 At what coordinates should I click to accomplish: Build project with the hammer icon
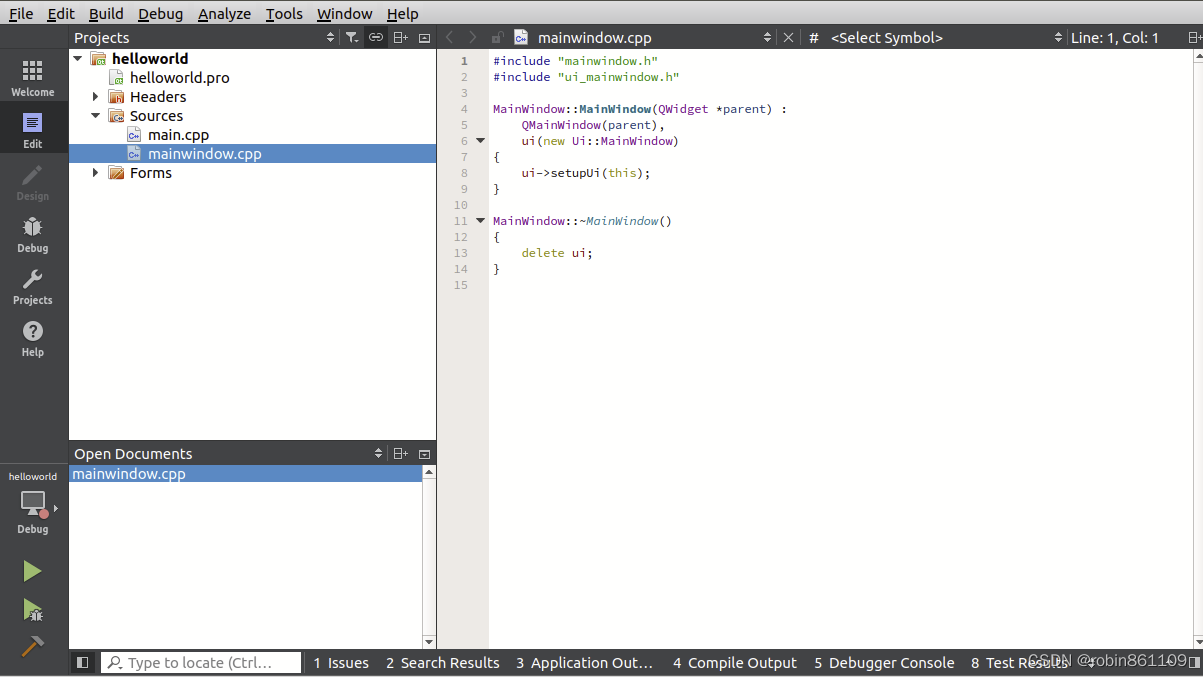32,646
